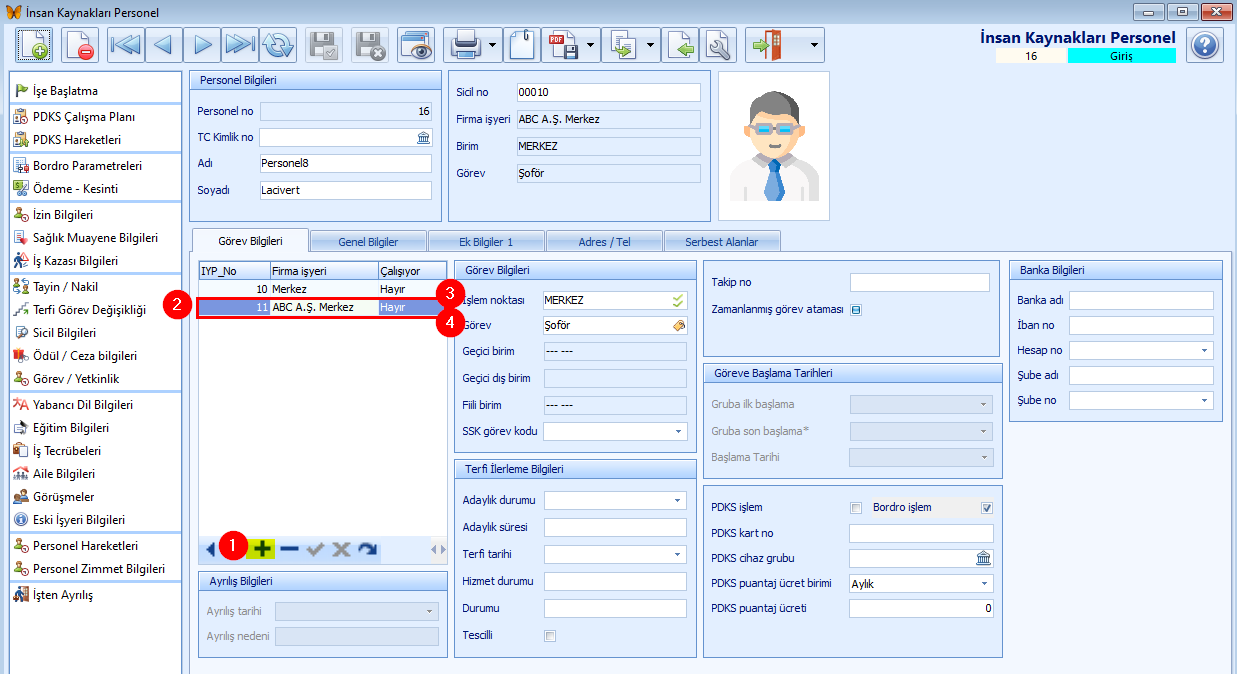The image size is (1237, 674).
Task: Click the Zamanlanmış görev ataması icon
Action: coord(856,309)
